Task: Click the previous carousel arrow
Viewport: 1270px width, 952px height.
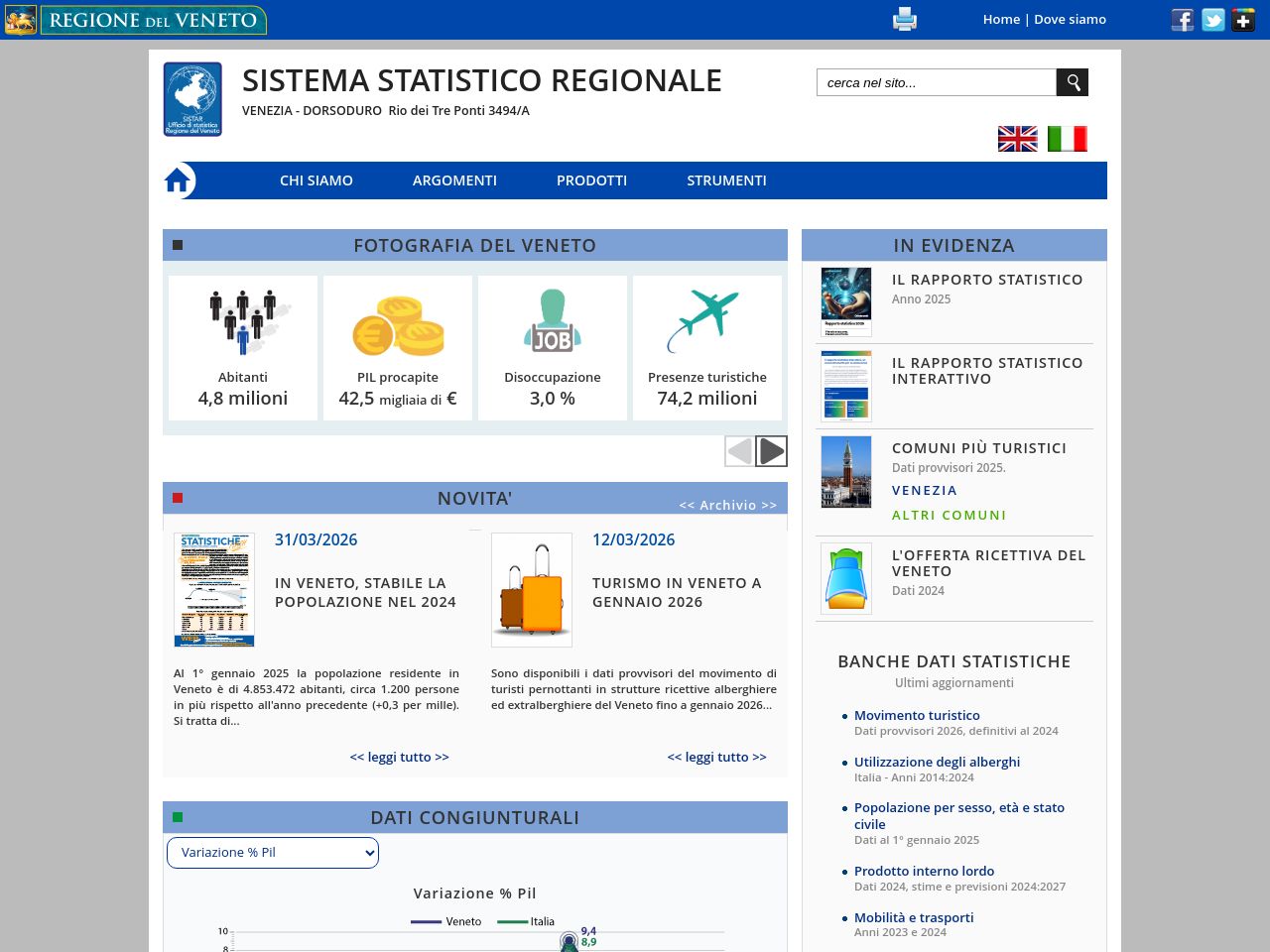Action: coord(739,451)
